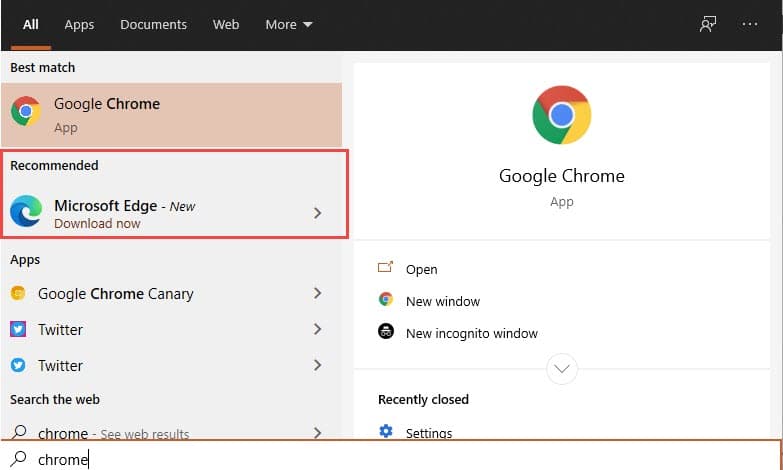783x470 pixels.
Task: Open the More filter dropdown
Action: 289,24
